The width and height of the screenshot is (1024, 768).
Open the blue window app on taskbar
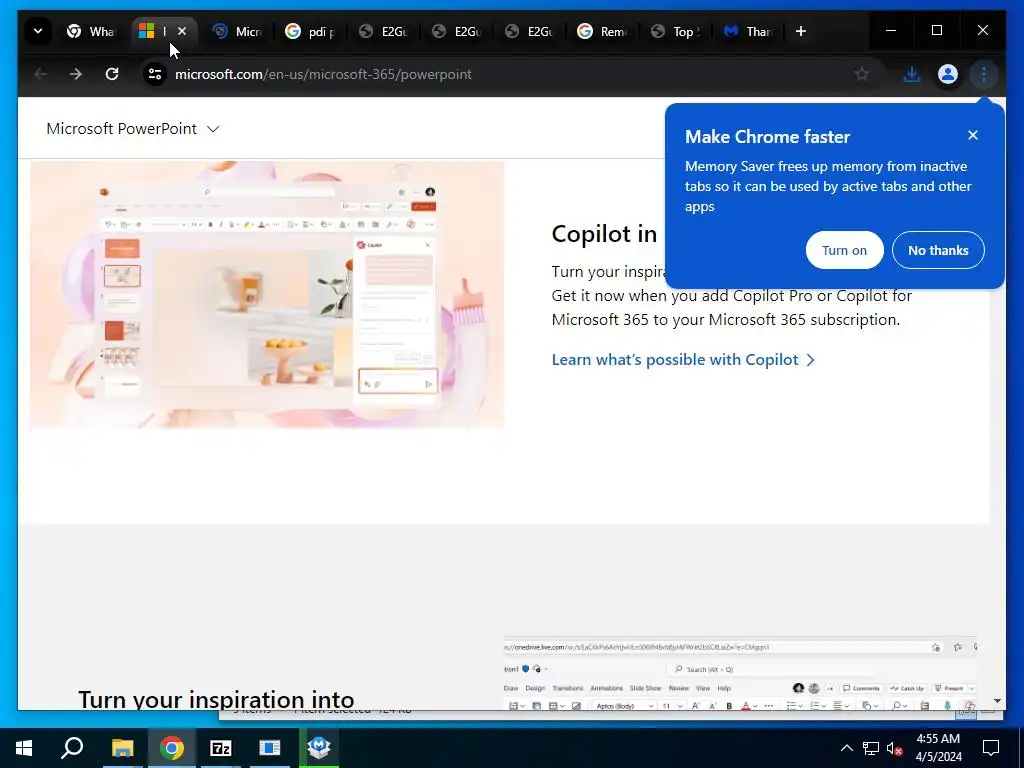pyautogui.click(x=269, y=748)
